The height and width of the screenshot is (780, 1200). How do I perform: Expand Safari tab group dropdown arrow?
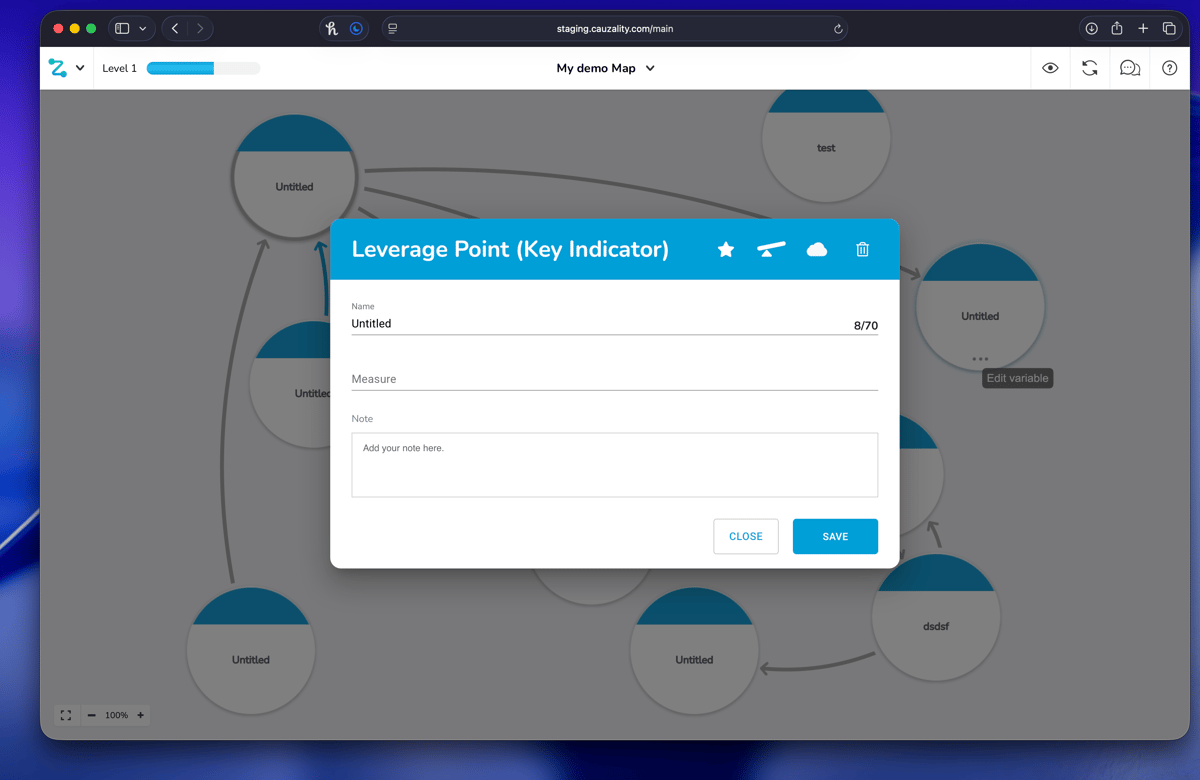(143, 29)
